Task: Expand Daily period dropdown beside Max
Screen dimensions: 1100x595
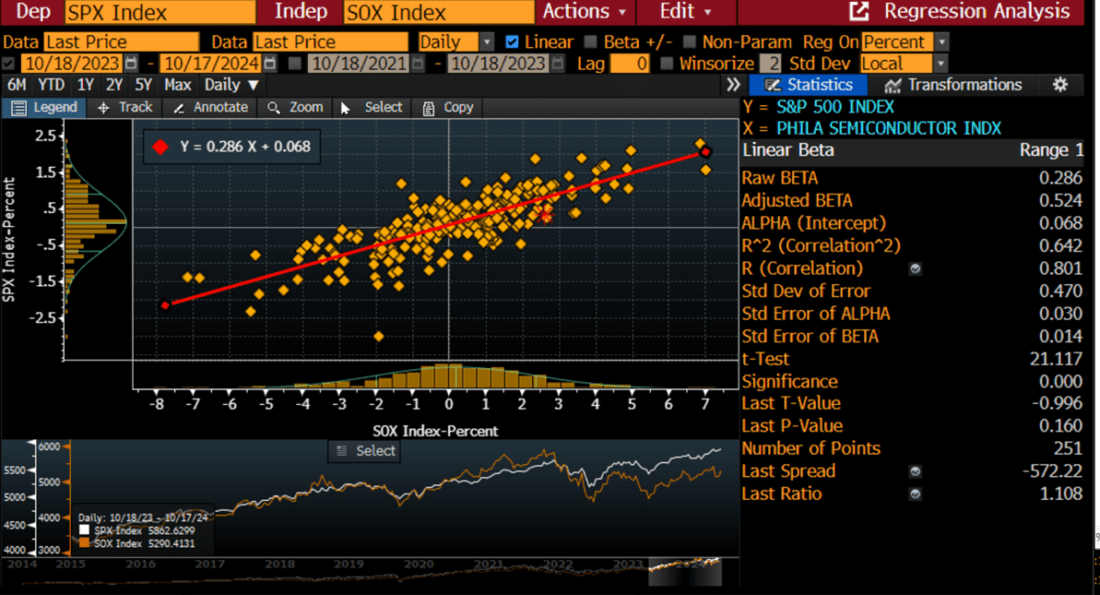Action: [231, 85]
